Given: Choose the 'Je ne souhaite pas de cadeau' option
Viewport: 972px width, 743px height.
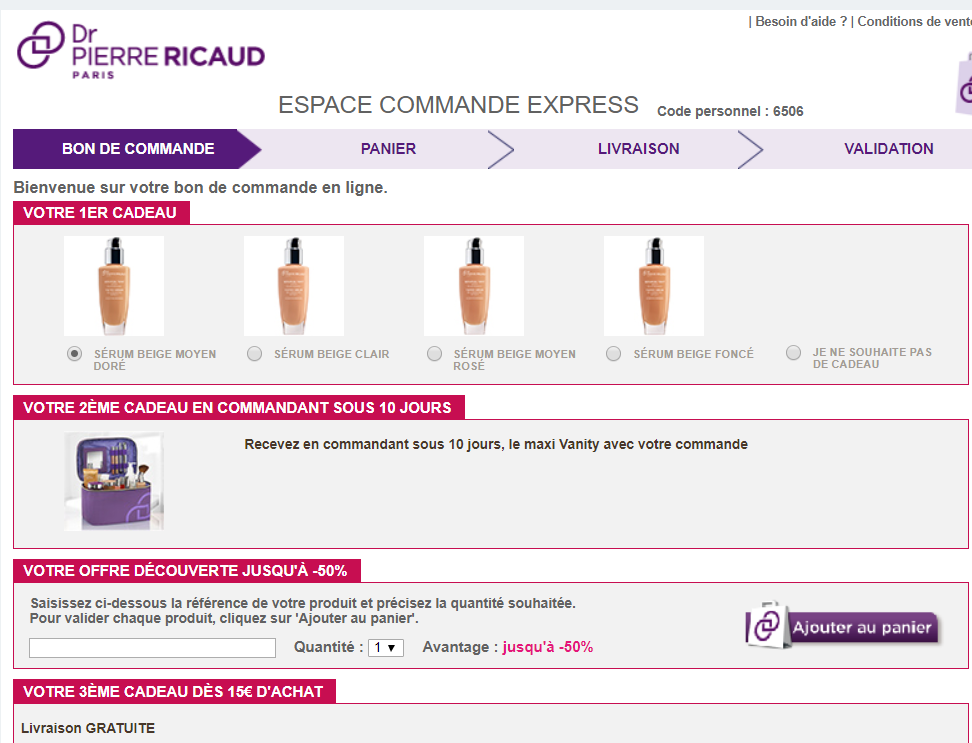Looking at the screenshot, I should (x=794, y=353).
